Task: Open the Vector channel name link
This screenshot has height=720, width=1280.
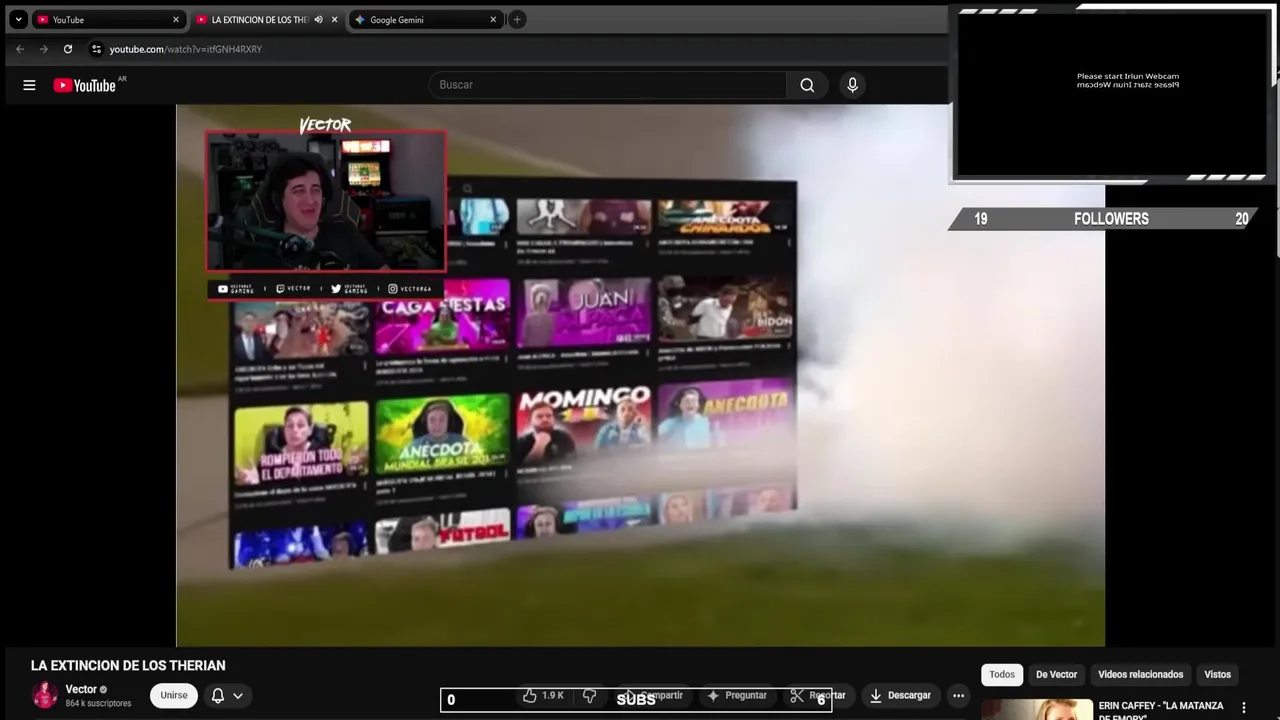Action: pos(81,689)
